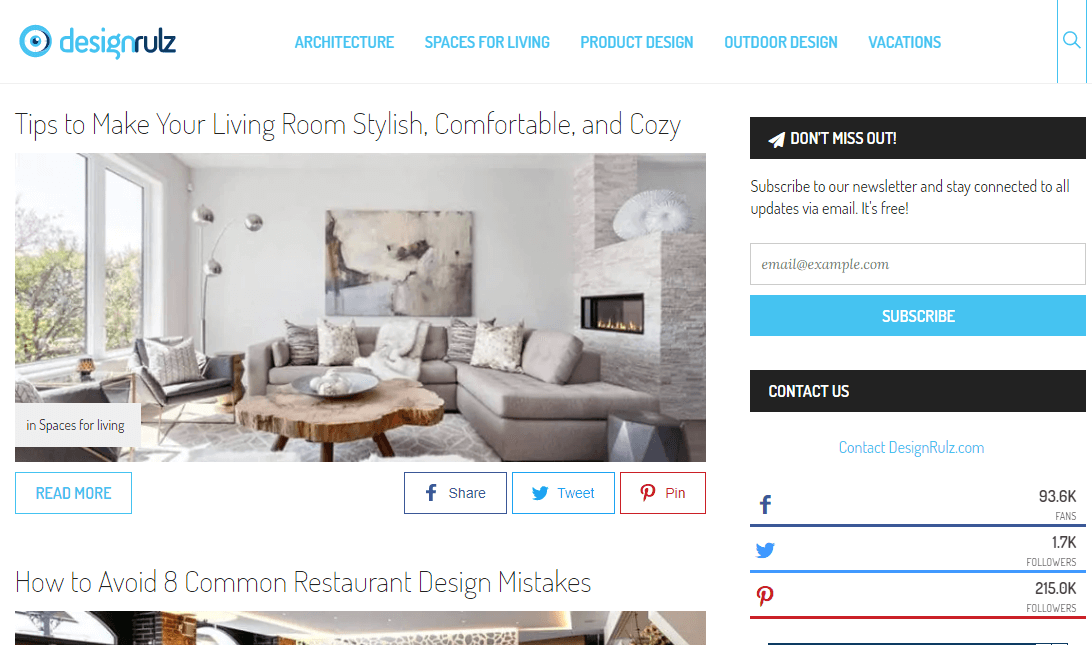Share the article on Facebook

click(x=455, y=493)
